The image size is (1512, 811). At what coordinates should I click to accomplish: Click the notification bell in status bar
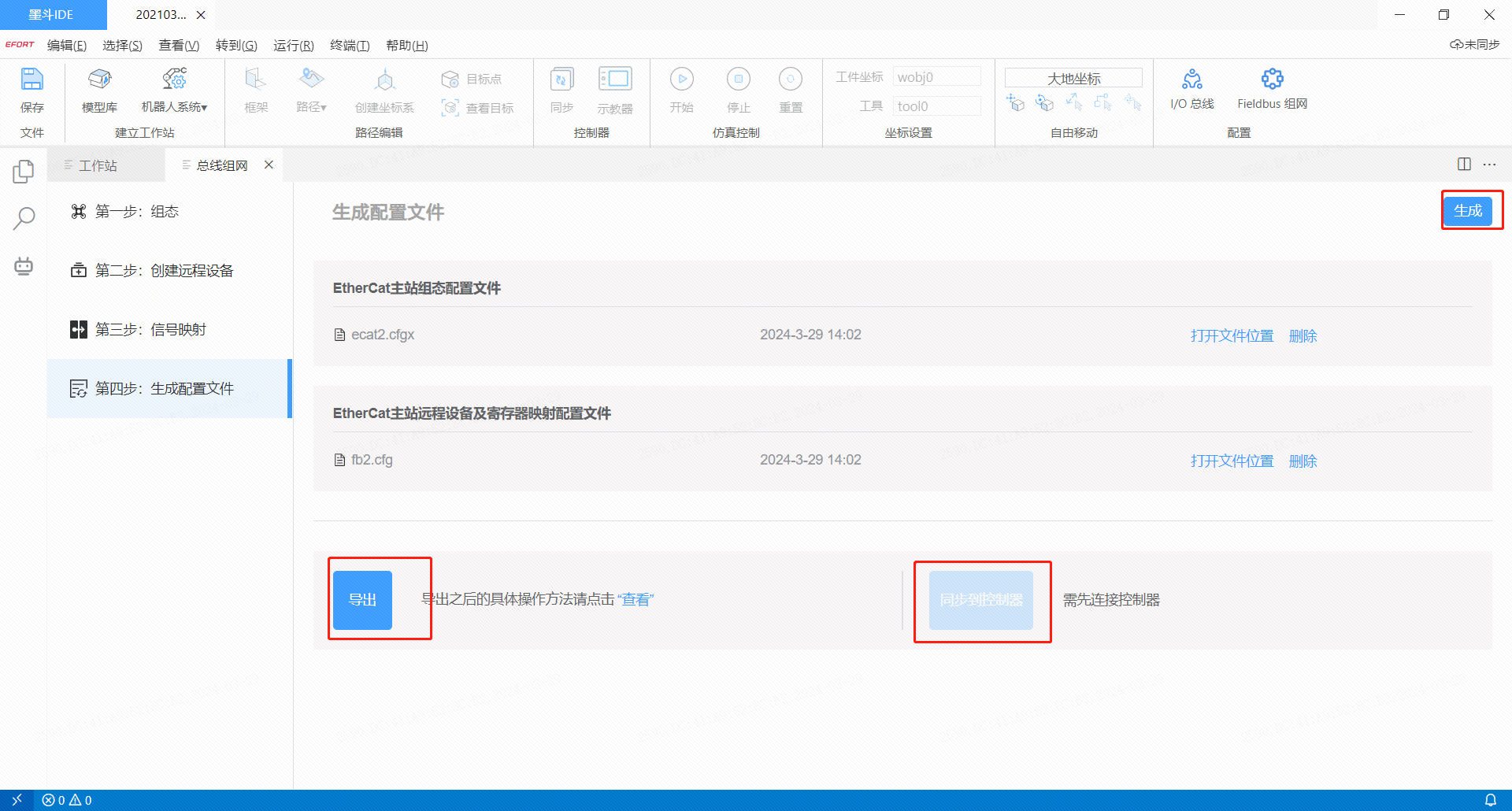click(1490, 800)
